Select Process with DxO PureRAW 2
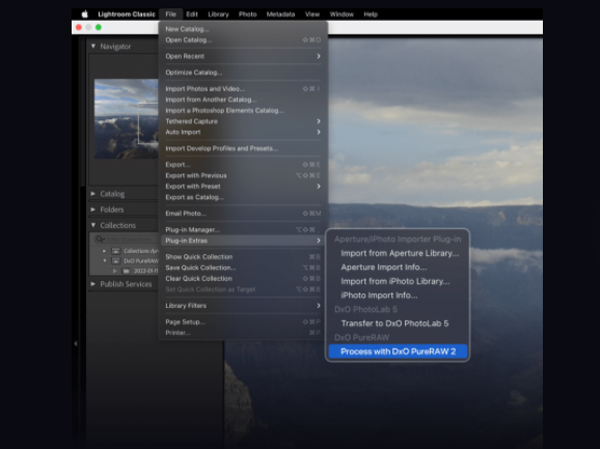Image resolution: width=600 pixels, height=449 pixels. [398, 351]
